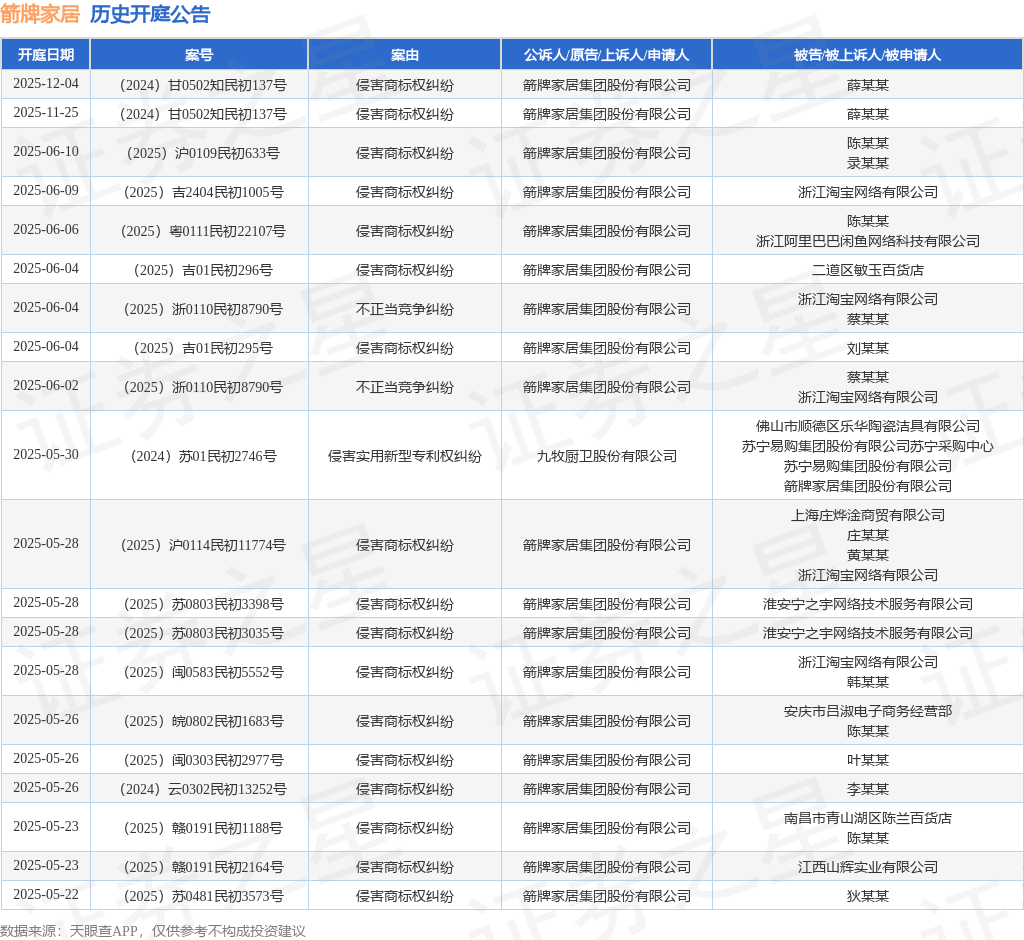Viewport: 1024px width, 940px height.
Task: Click 不正当竞争纠纷 in the 2025-06-02 row
Action: click(404, 387)
